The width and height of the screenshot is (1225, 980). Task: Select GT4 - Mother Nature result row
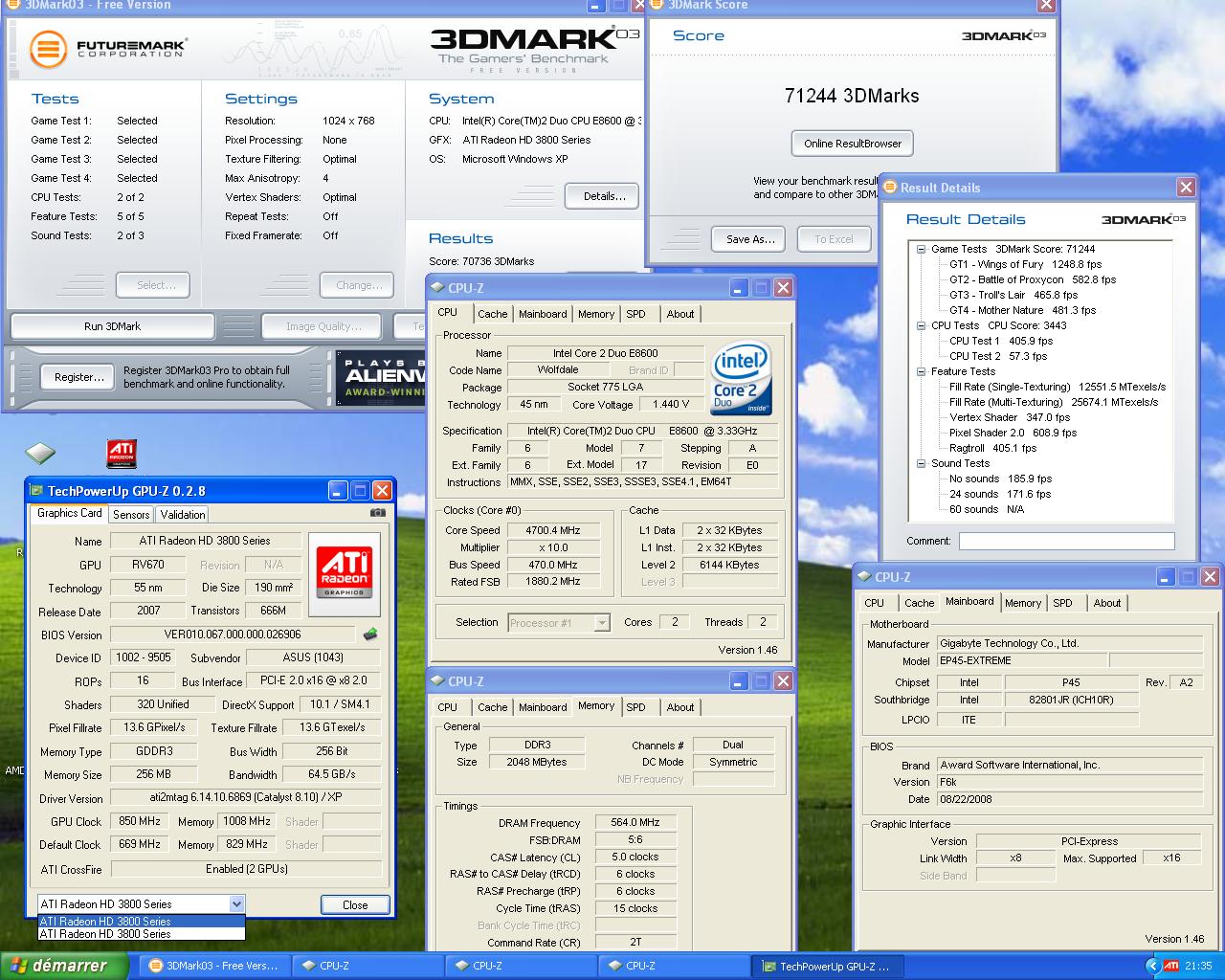(1022, 310)
